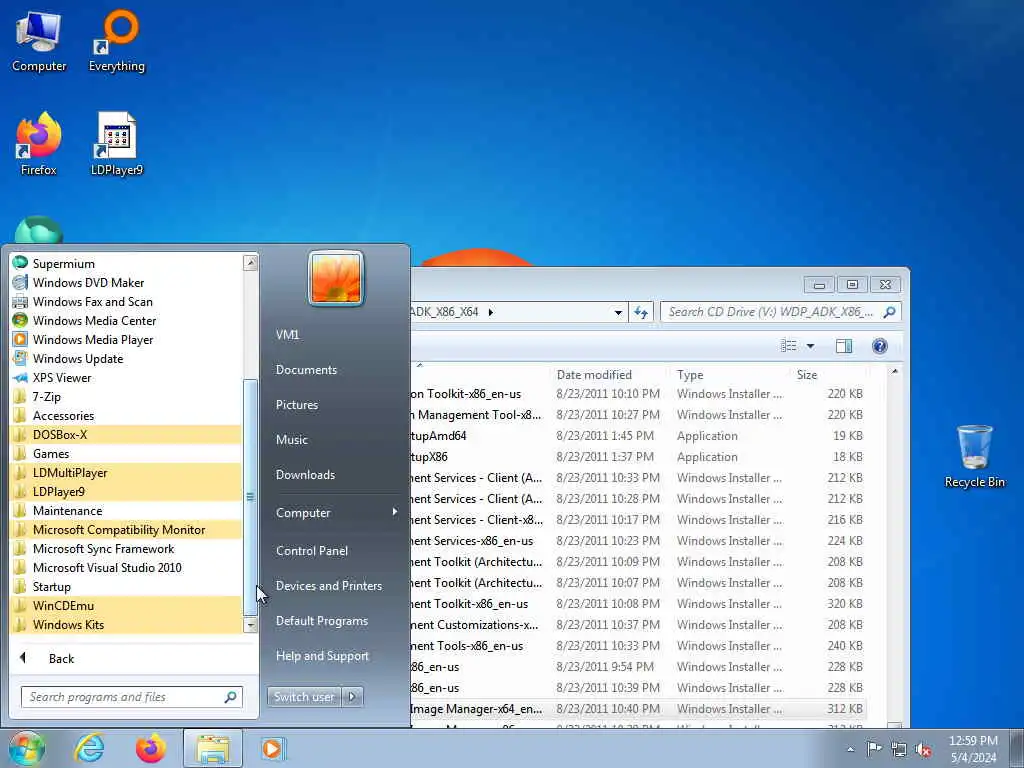The width and height of the screenshot is (1024, 768).
Task: Show hidden system tray icons
Action: coord(850,749)
